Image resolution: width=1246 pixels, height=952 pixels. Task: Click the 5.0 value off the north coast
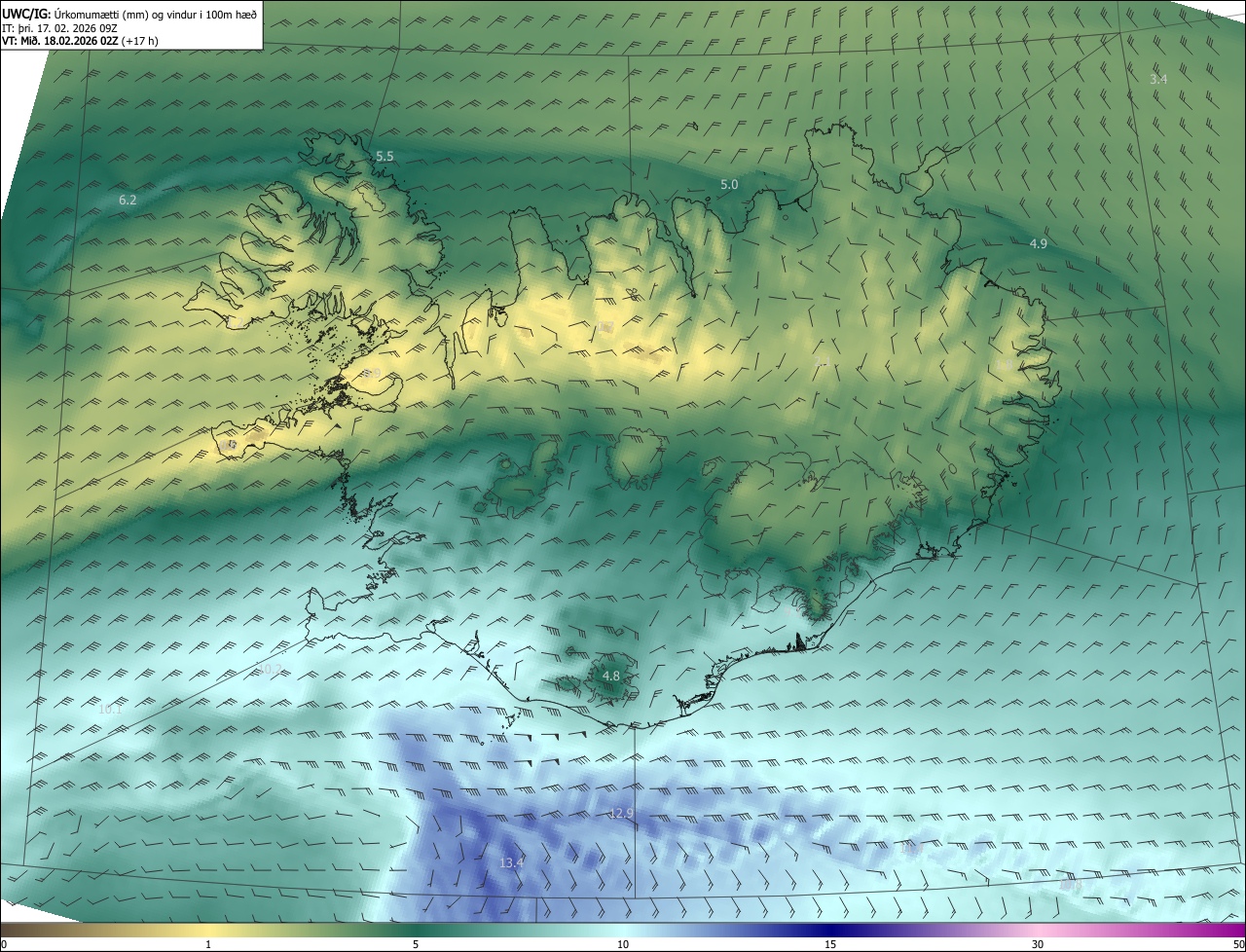[729, 184]
